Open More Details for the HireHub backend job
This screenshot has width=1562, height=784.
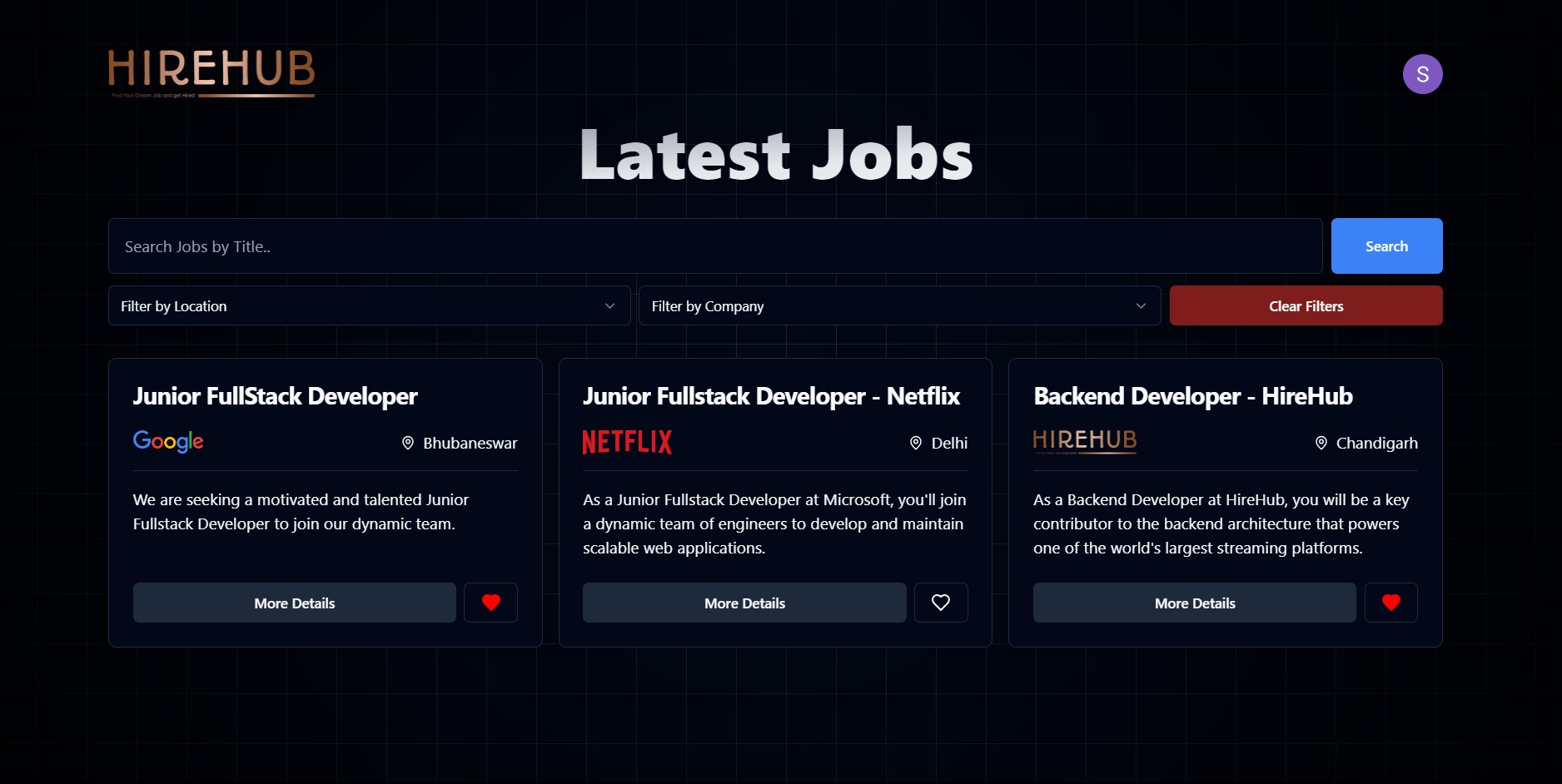pos(1194,603)
